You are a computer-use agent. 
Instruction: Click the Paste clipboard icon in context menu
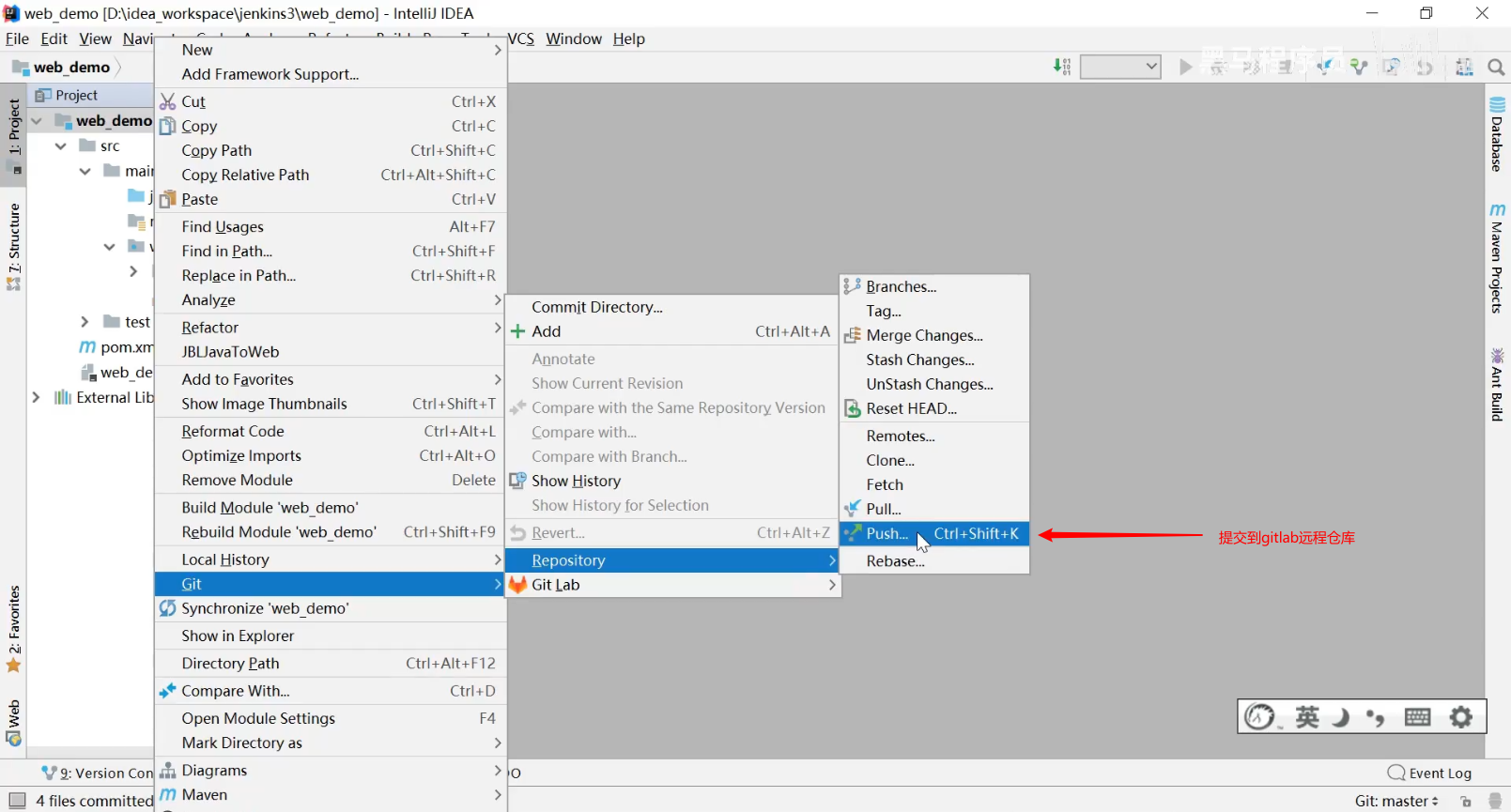coord(168,199)
